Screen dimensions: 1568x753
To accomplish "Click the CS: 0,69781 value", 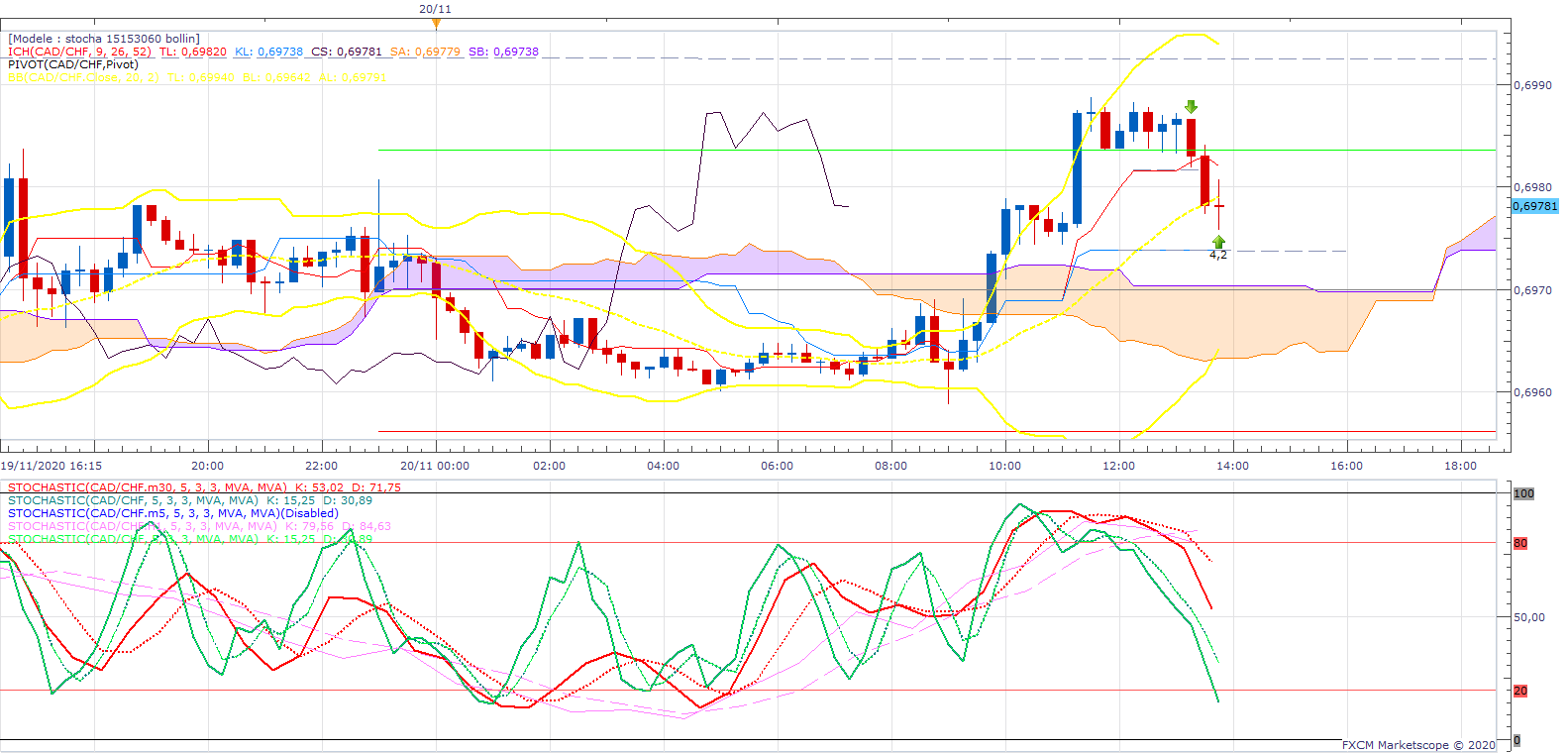I will click(x=346, y=52).
